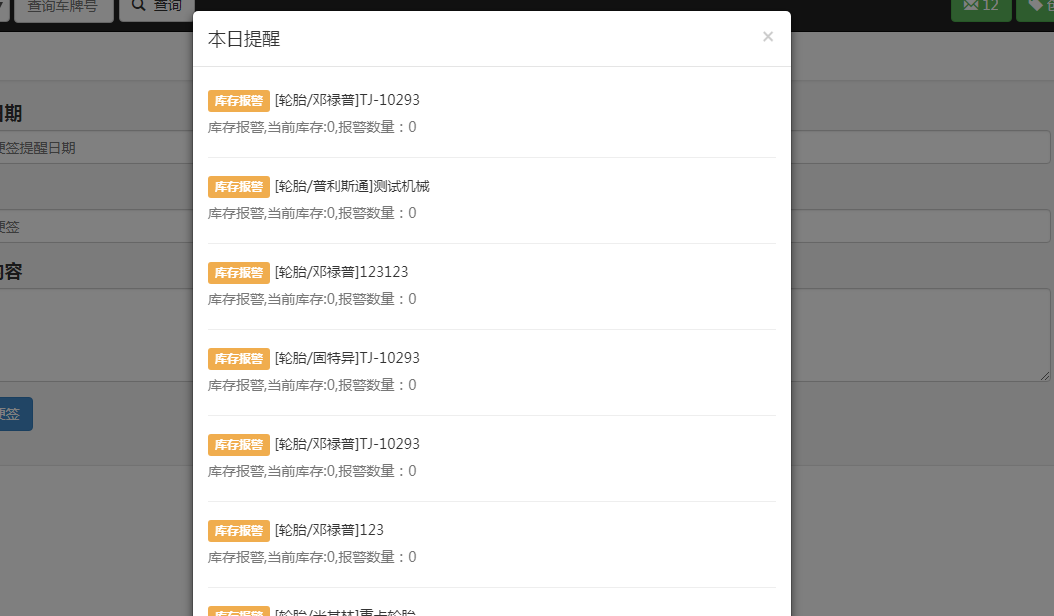
Task: Click the 库存报警 badge beside 固特异 TJ-10293
Action: pos(238,358)
